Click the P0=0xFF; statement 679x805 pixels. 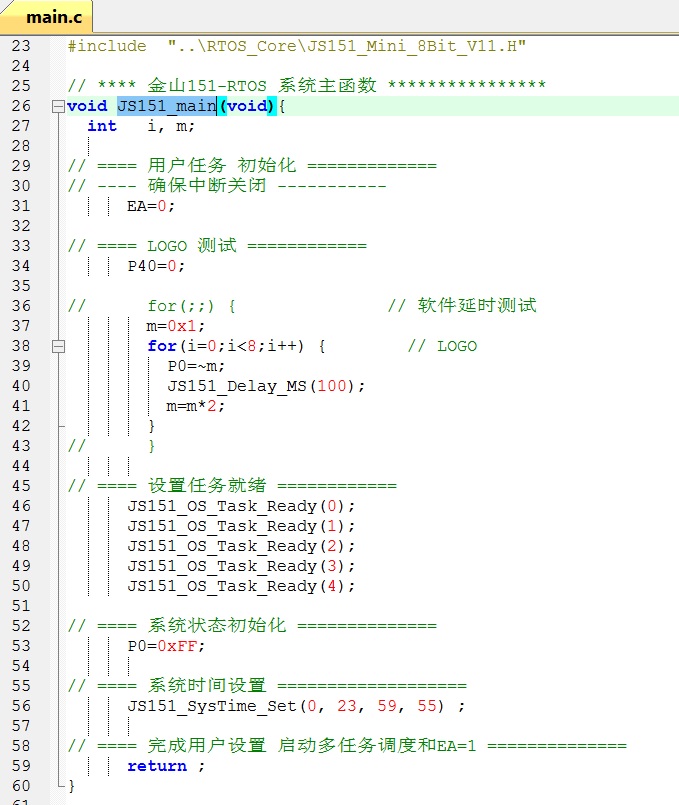[x=166, y=646]
